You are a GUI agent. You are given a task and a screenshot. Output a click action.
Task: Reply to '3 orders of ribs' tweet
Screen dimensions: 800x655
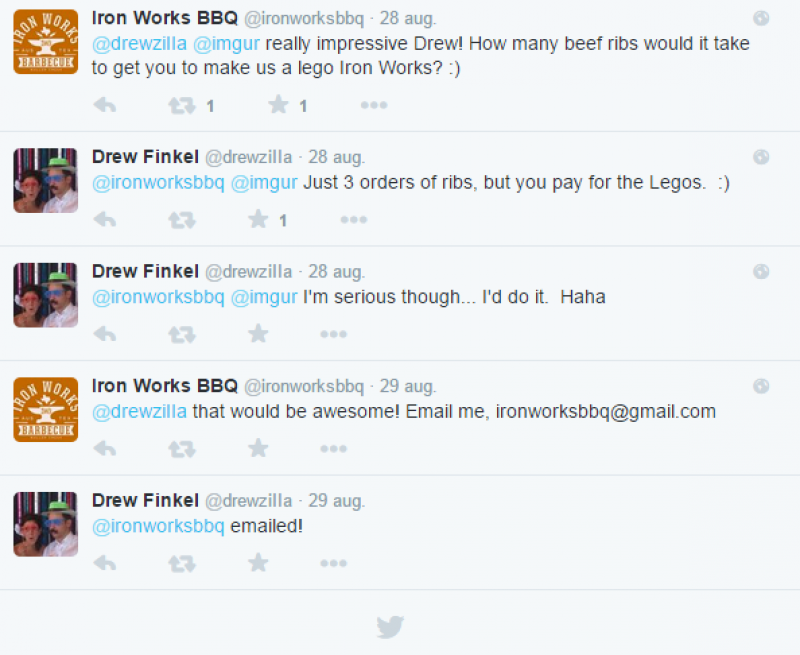(x=105, y=220)
